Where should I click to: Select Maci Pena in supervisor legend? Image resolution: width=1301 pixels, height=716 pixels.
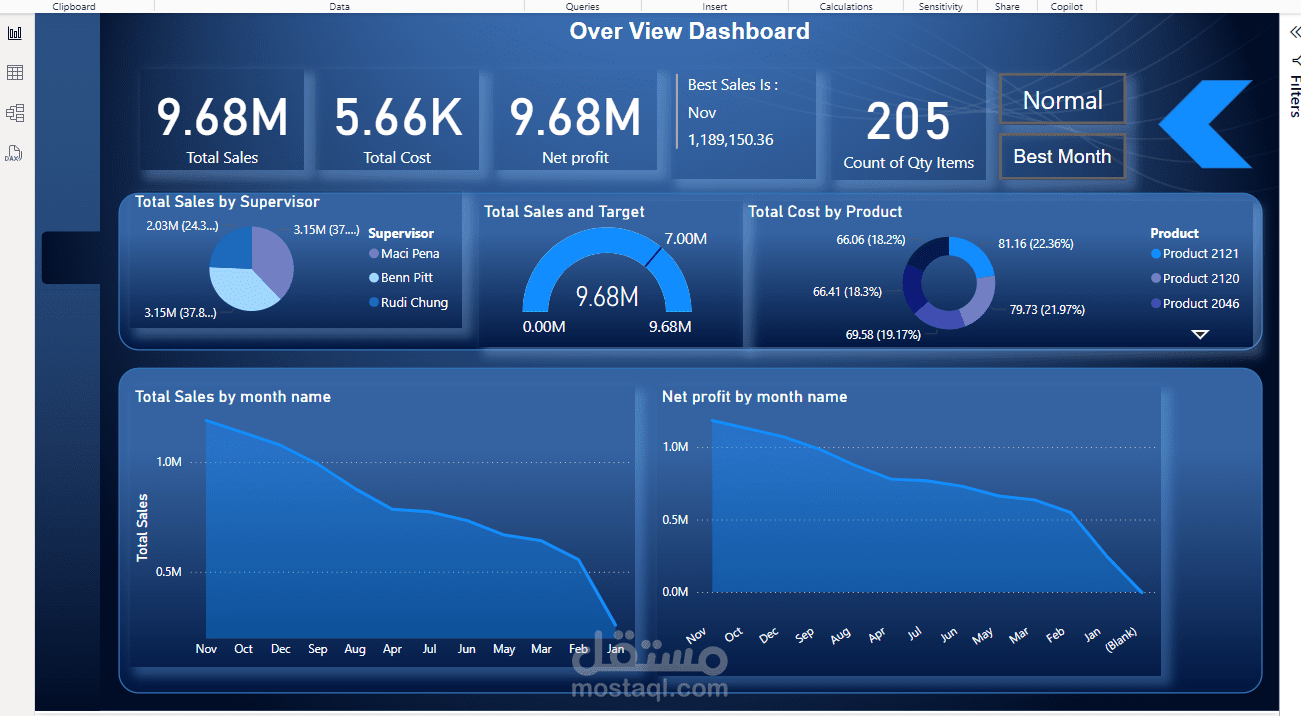(x=404, y=253)
